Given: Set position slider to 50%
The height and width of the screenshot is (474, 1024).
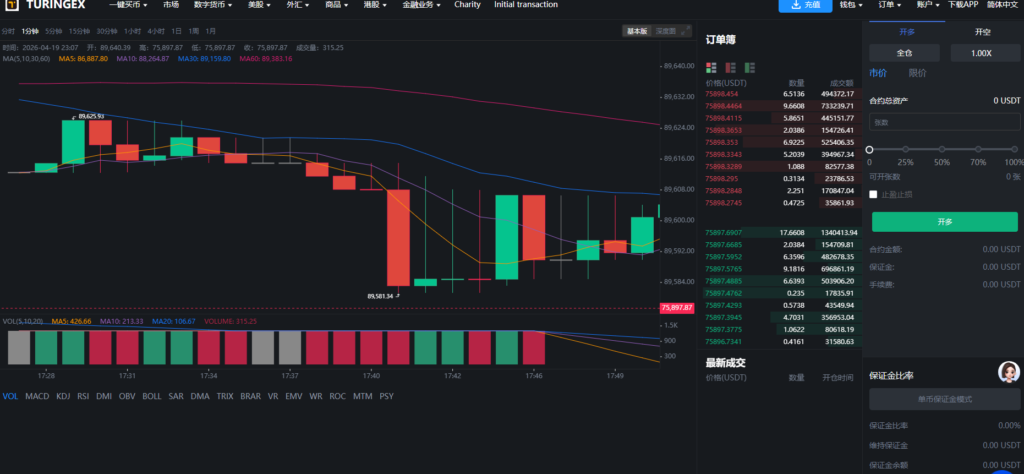Looking at the screenshot, I should pyautogui.click(x=941, y=150).
